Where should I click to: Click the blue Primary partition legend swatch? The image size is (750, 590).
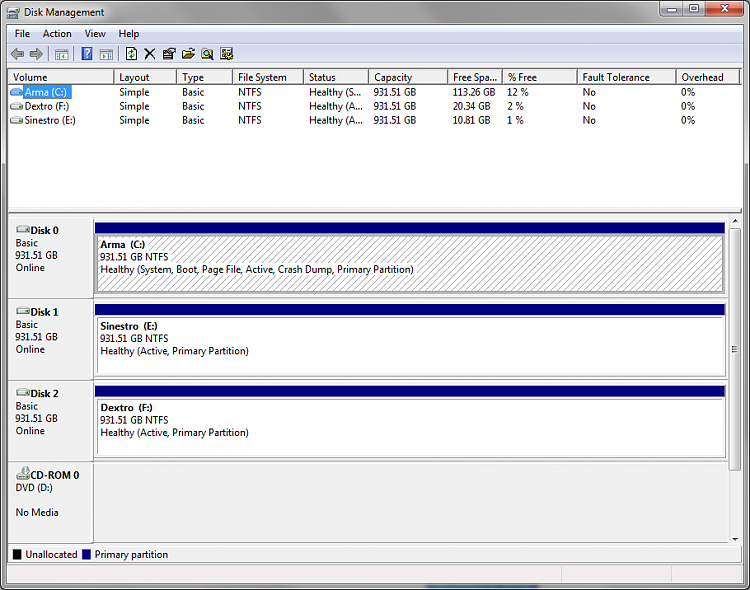[87, 554]
